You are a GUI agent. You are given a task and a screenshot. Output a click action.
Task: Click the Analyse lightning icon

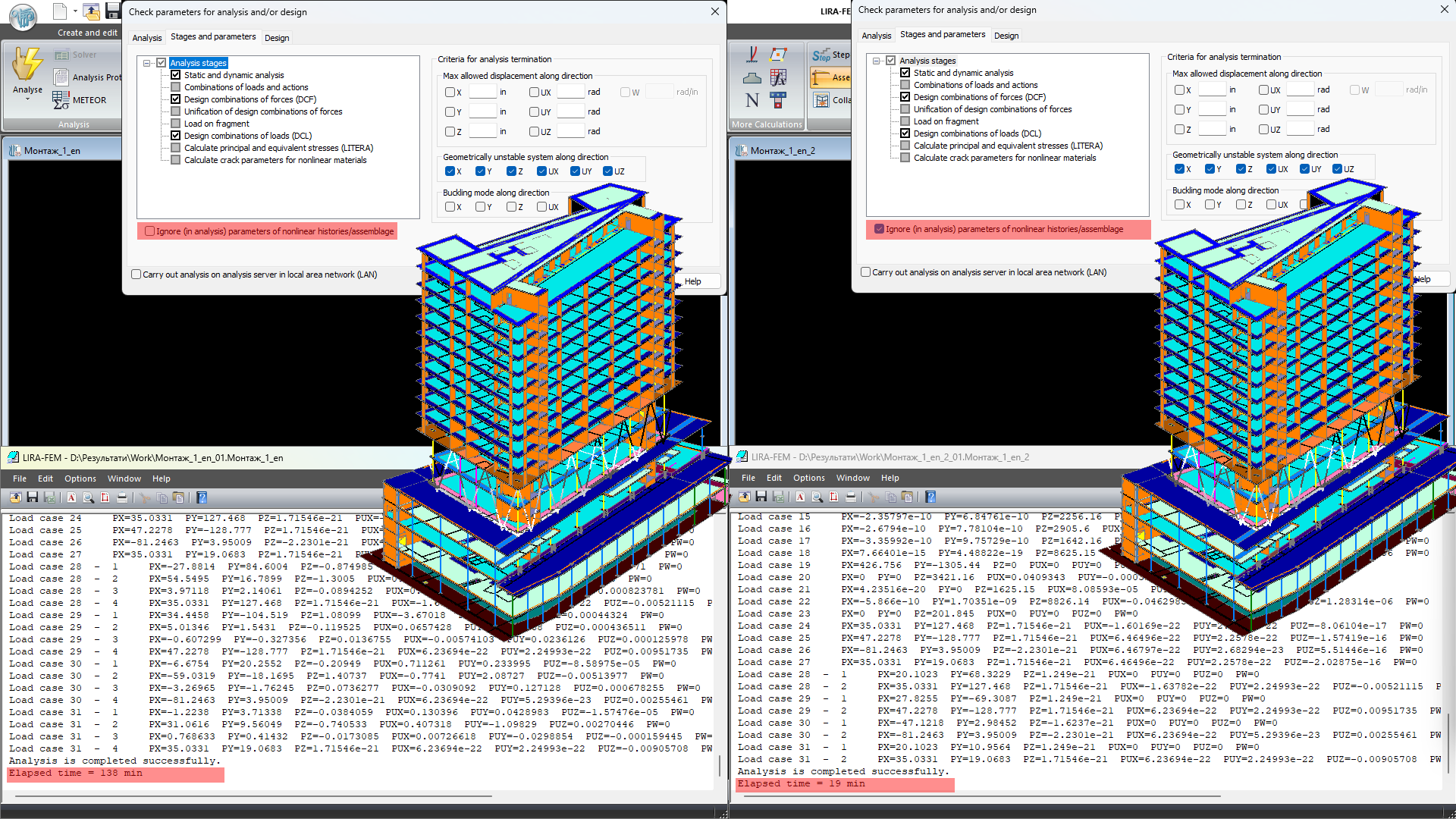[27, 64]
